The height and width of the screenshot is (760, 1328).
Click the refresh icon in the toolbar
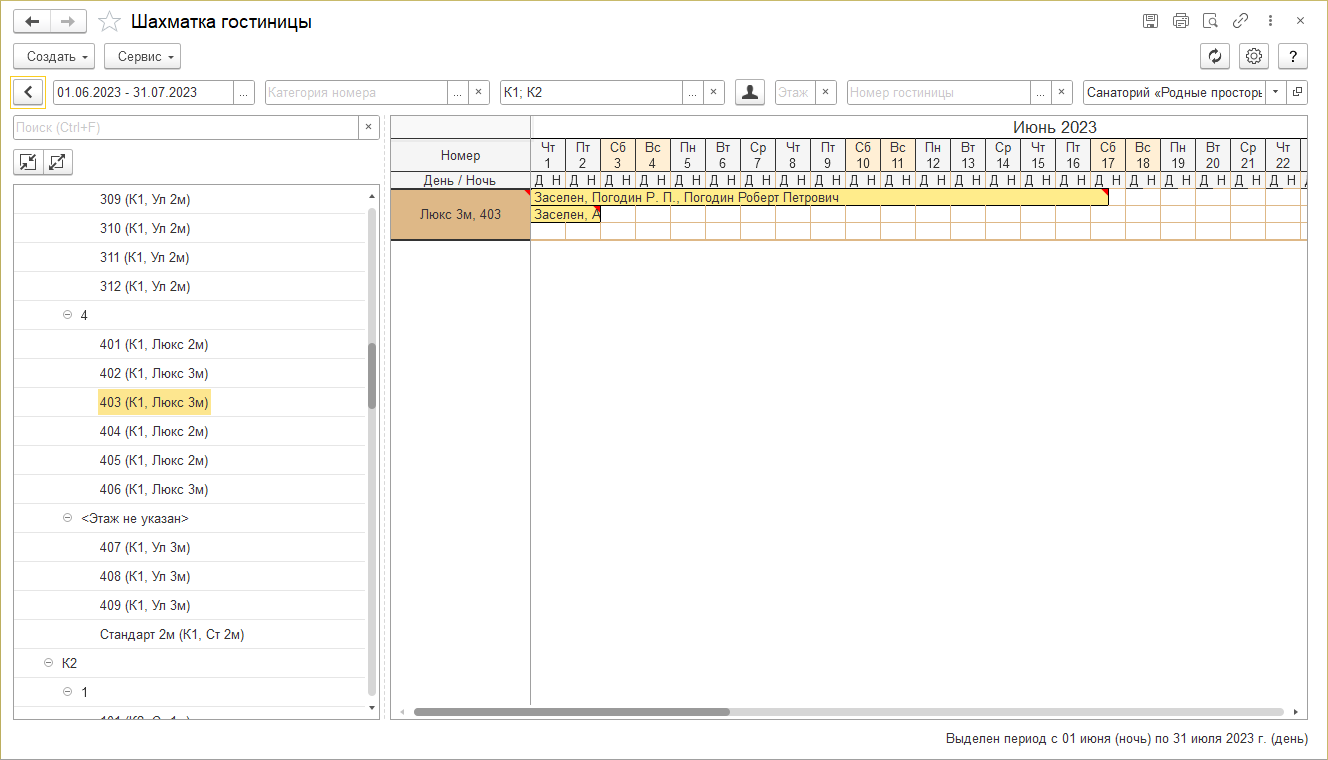pyautogui.click(x=1215, y=56)
